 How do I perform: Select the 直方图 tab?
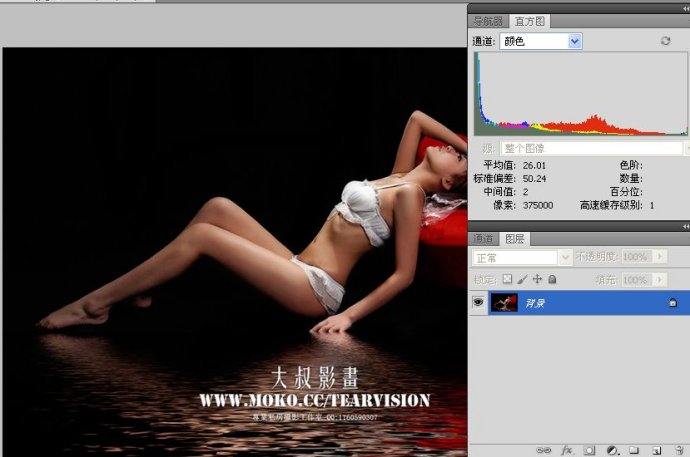click(x=530, y=21)
